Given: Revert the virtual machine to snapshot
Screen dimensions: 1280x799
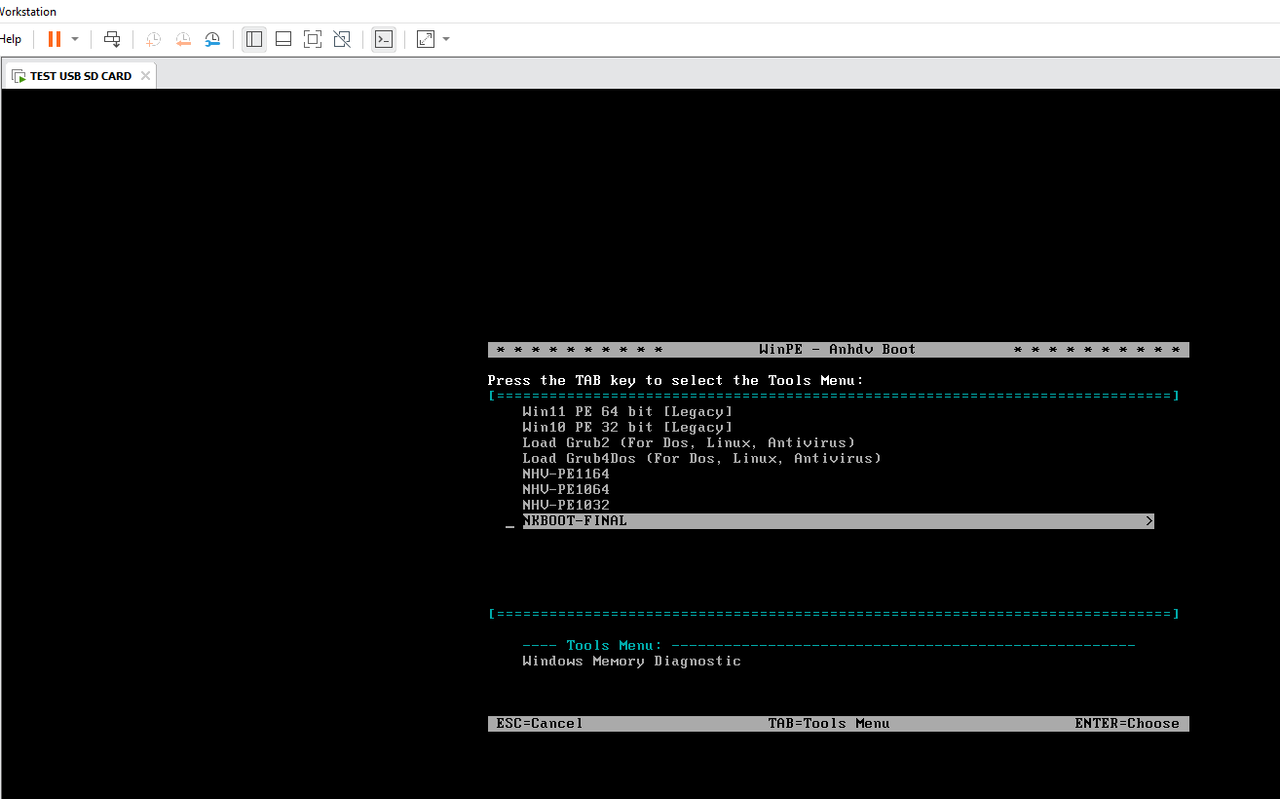Looking at the screenshot, I should click(x=183, y=39).
